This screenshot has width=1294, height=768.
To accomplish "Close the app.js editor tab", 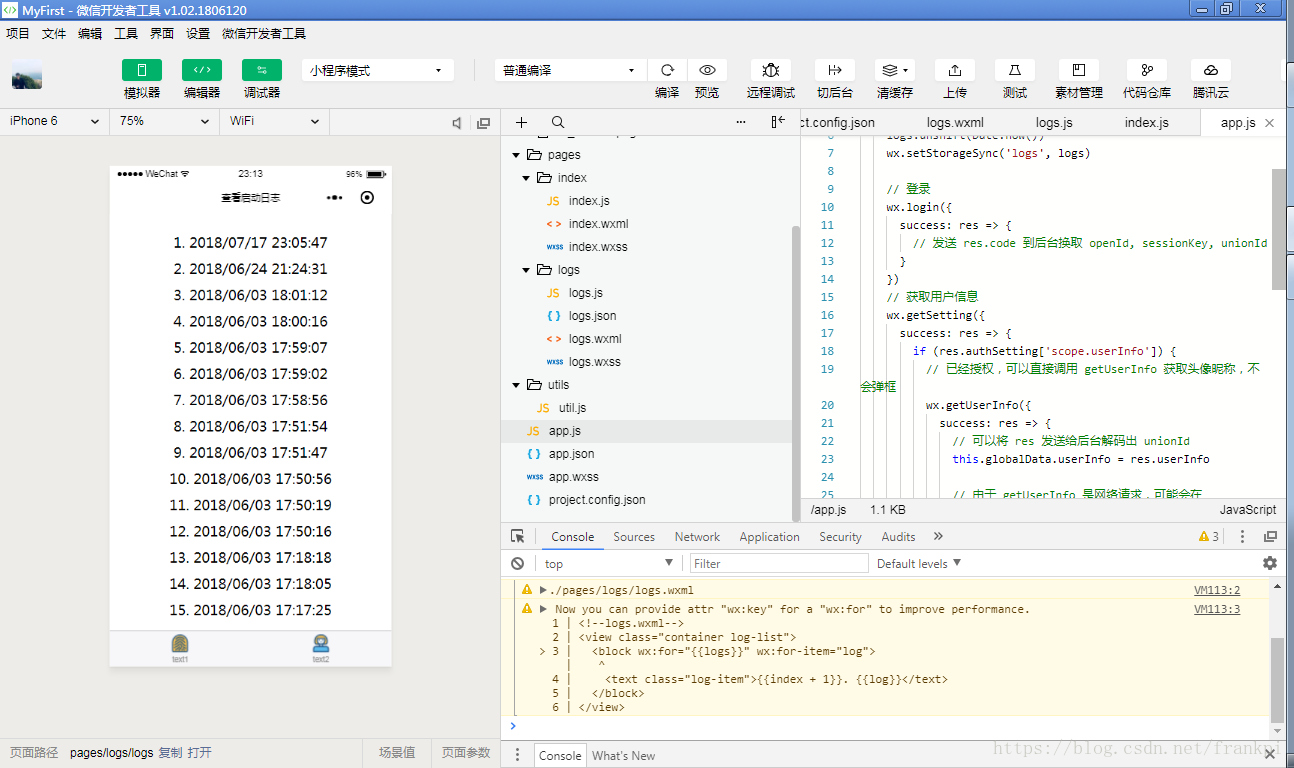I will (1269, 123).
